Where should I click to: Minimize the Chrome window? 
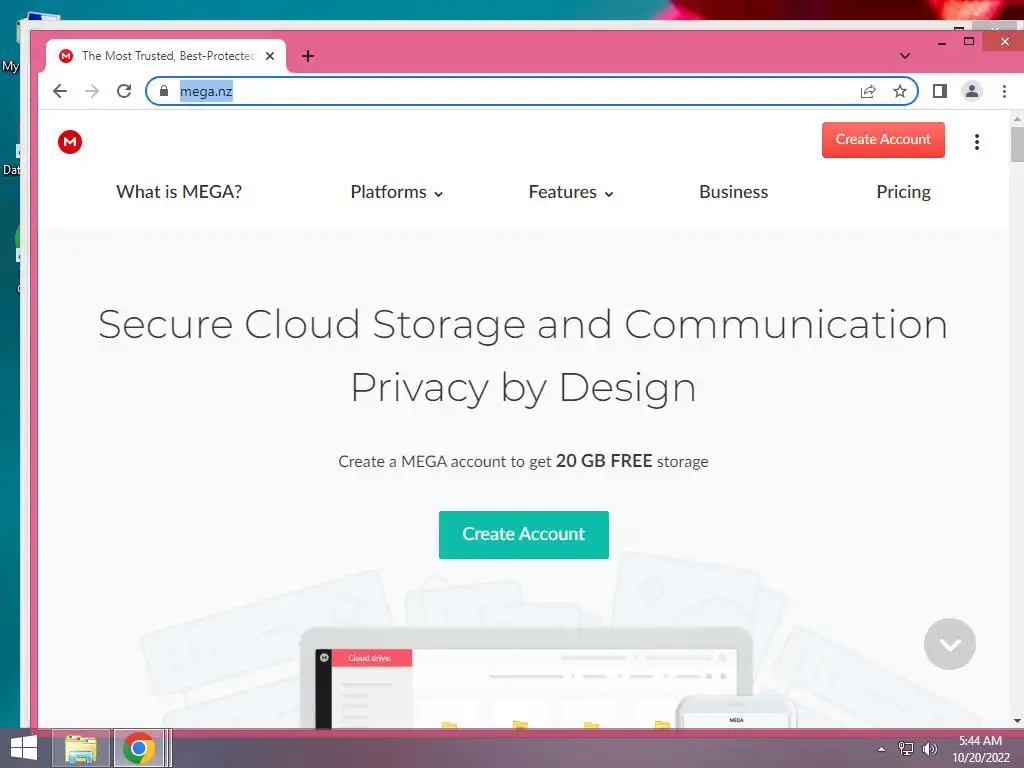click(942, 42)
